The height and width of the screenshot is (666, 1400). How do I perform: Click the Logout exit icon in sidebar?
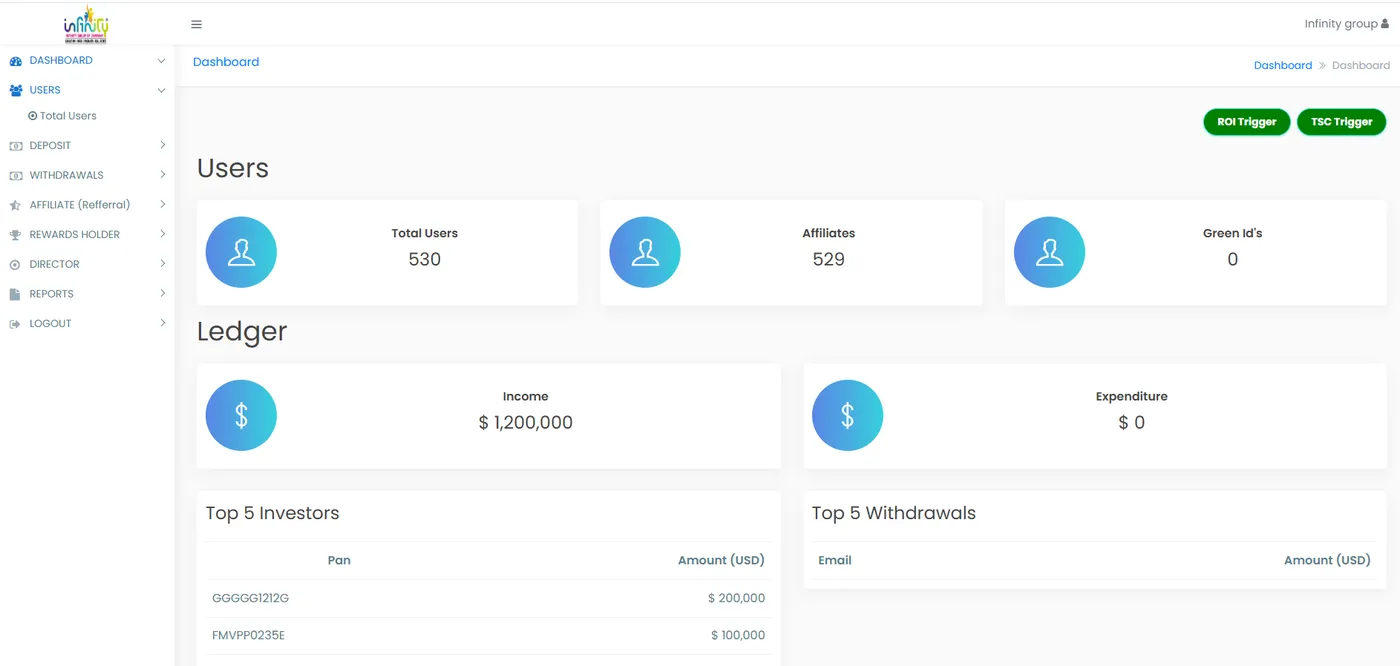[15, 324]
